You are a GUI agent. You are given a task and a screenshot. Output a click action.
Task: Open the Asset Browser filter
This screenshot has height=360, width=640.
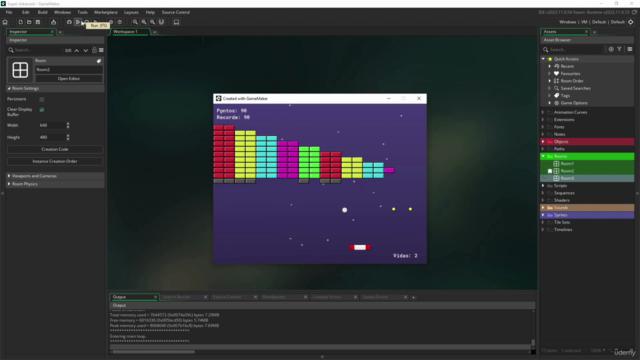620,49
